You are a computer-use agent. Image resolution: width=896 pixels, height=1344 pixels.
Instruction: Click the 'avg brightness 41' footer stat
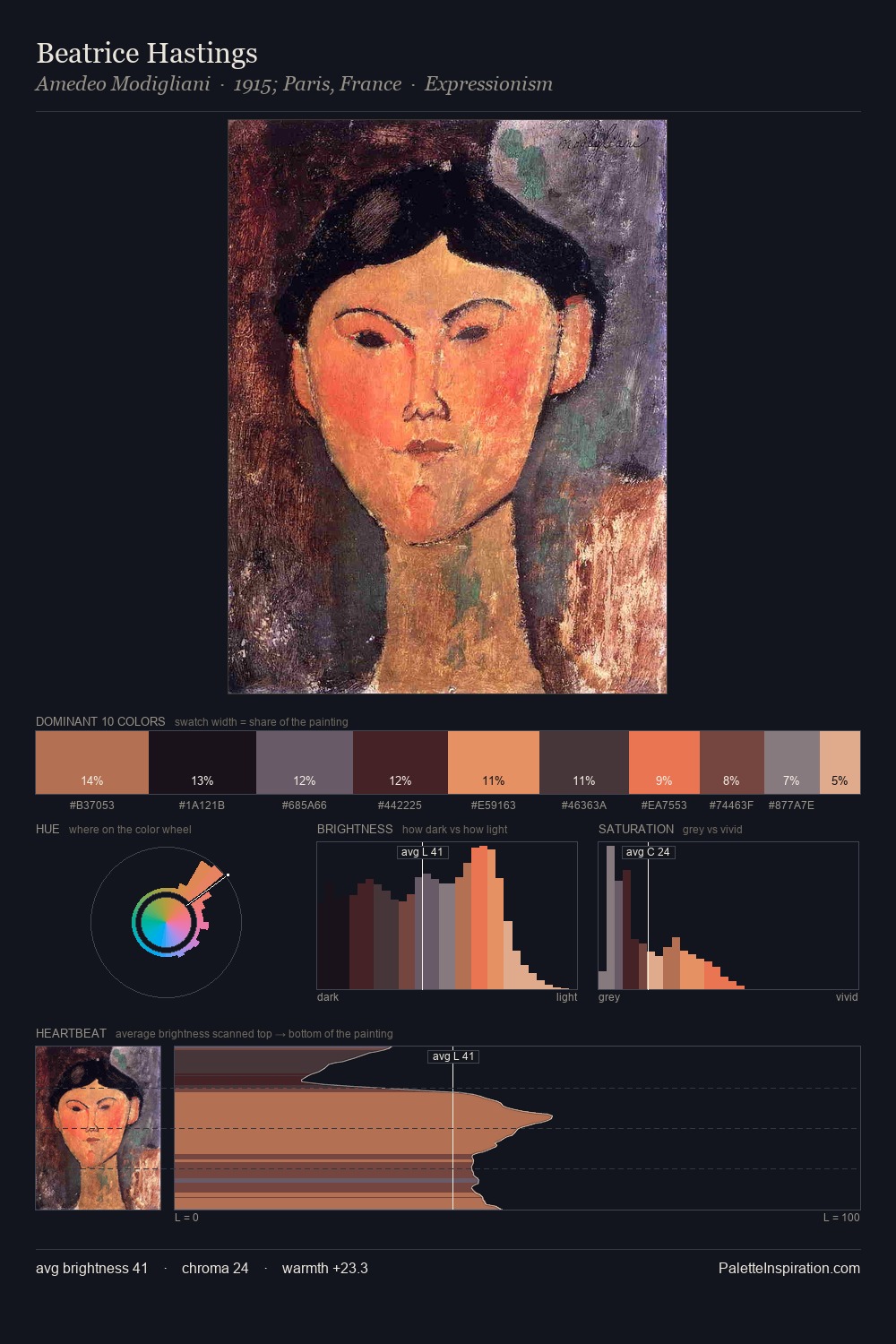(x=91, y=1268)
